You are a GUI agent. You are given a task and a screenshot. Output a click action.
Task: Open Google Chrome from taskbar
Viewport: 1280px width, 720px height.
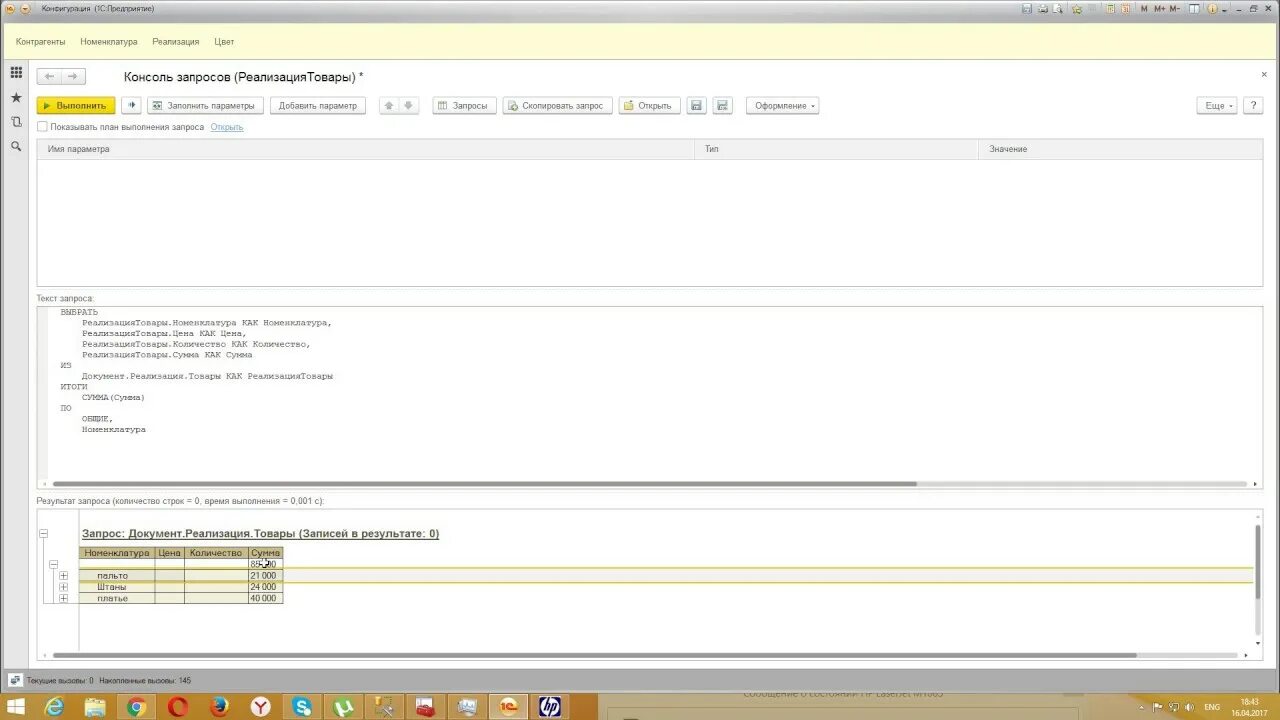click(x=137, y=706)
